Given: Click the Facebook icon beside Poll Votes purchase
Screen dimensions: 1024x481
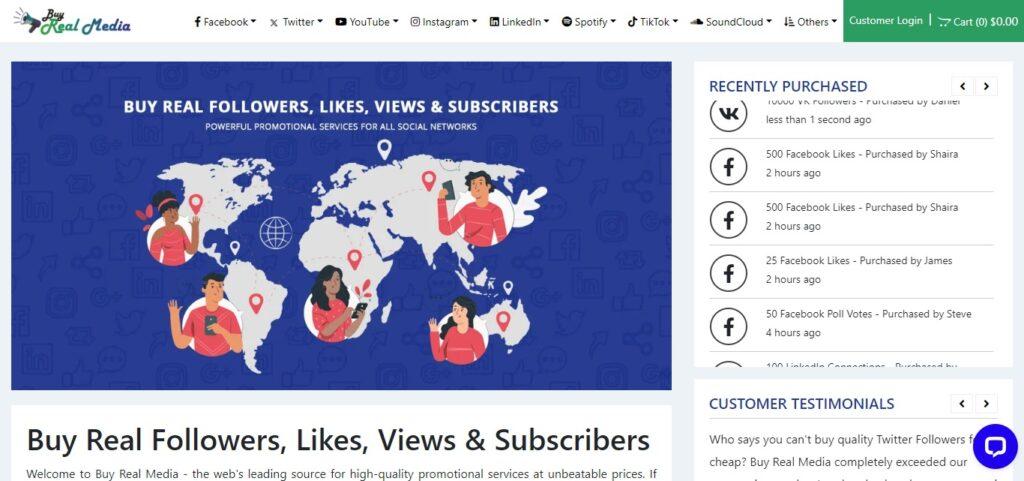Looking at the screenshot, I should pos(728,326).
